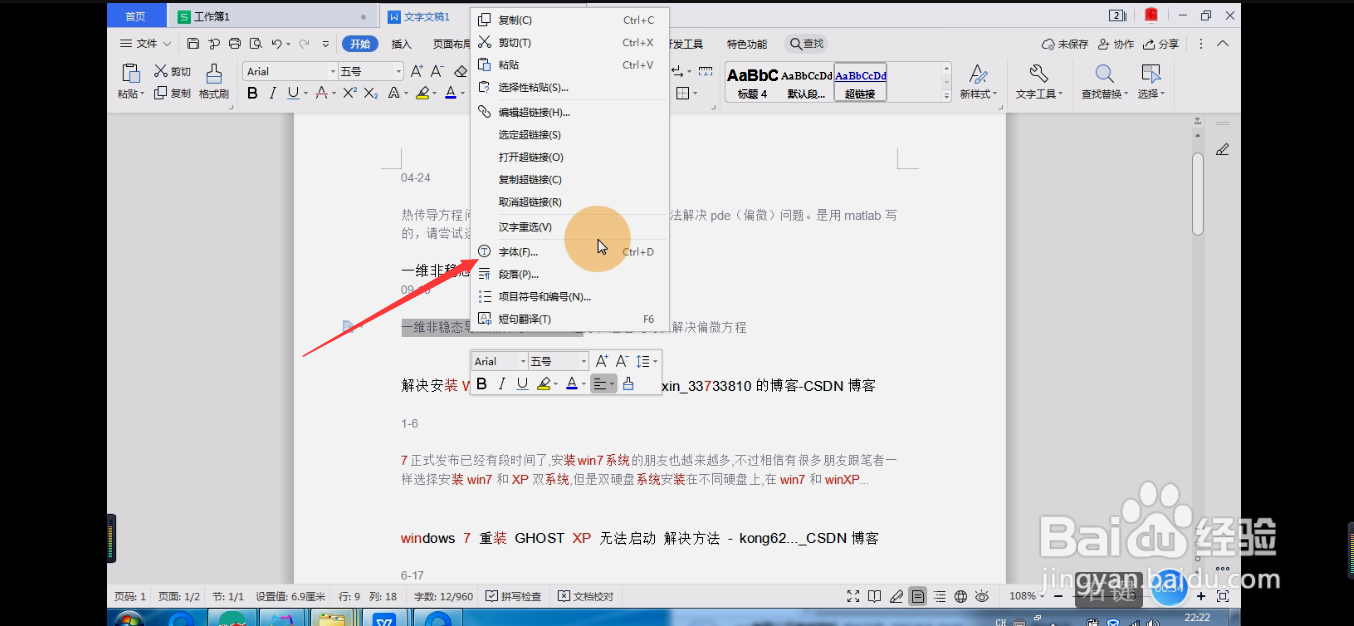Toggle italic in the floating mini toolbar
This screenshot has width=1354, height=626.
(501, 383)
